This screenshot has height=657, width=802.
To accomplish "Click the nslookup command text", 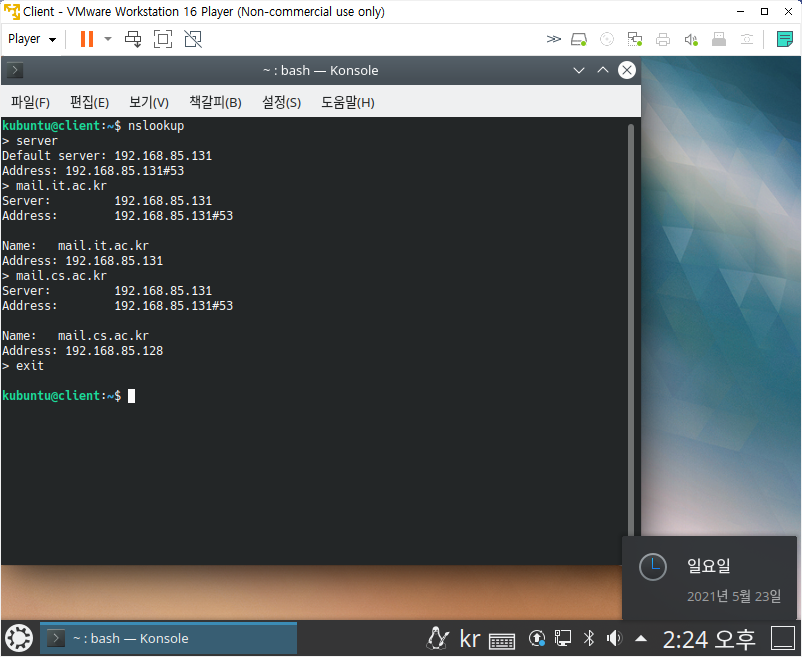I will tap(156, 126).
